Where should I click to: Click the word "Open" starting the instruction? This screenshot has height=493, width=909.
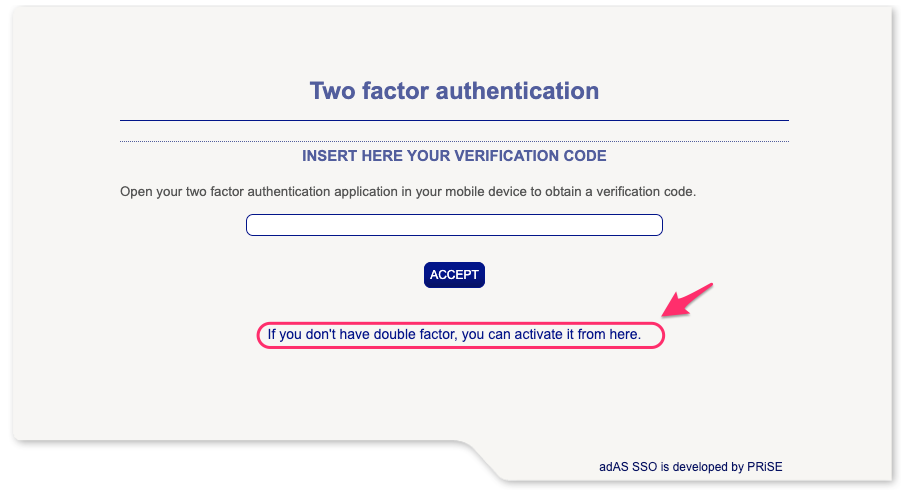(x=136, y=191)
